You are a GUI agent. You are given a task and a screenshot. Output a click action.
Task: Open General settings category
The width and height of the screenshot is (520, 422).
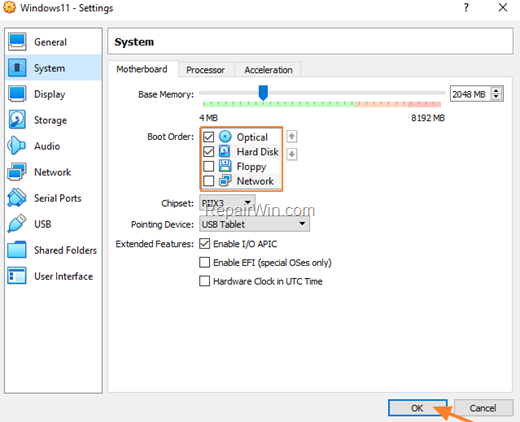(53, 42)
